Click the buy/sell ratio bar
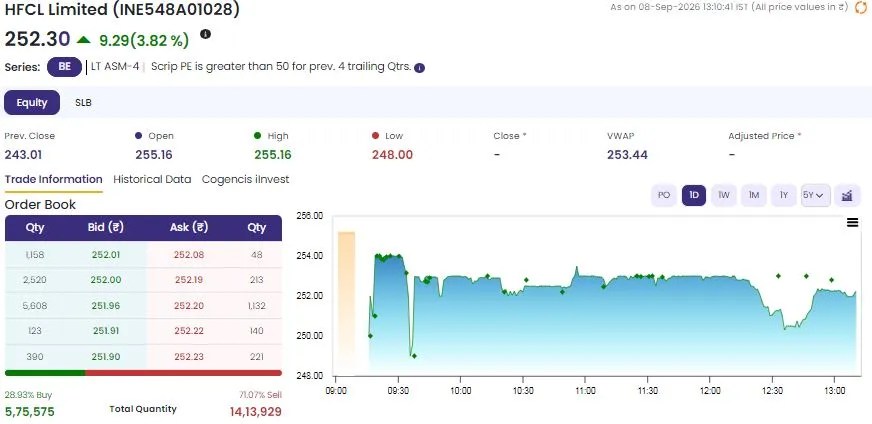This screenshot has width=872, height=424. point(143,373)
